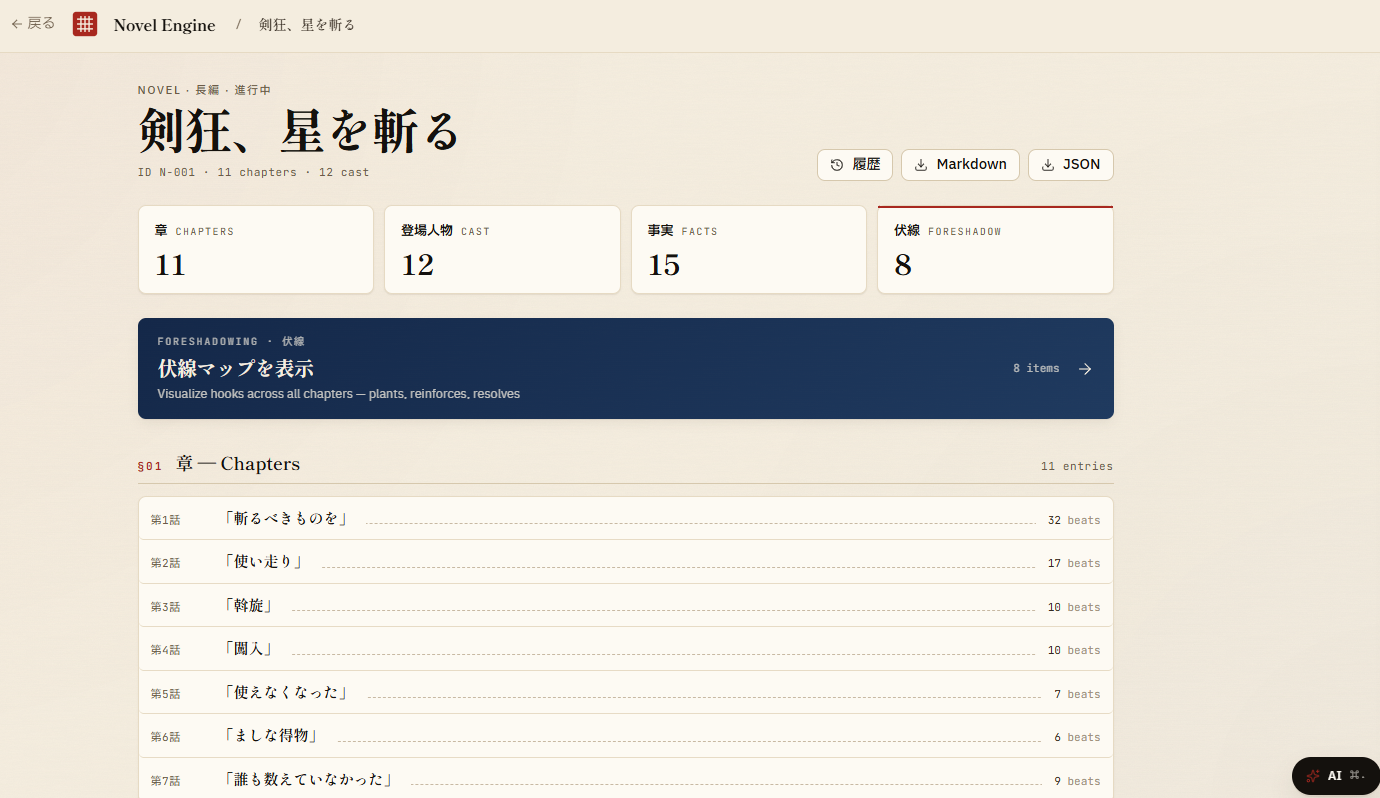Click the §01 章 — Chapters section heading
Screen dimensions: 1380x798
[219, 465]
